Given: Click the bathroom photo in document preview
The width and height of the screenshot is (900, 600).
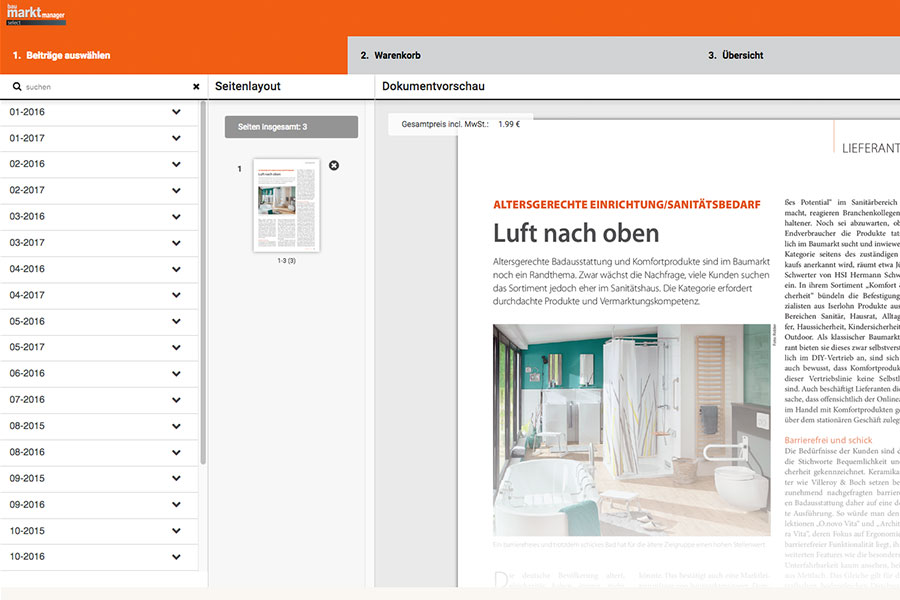Looking at the screenshot, I should pos(631,430).
